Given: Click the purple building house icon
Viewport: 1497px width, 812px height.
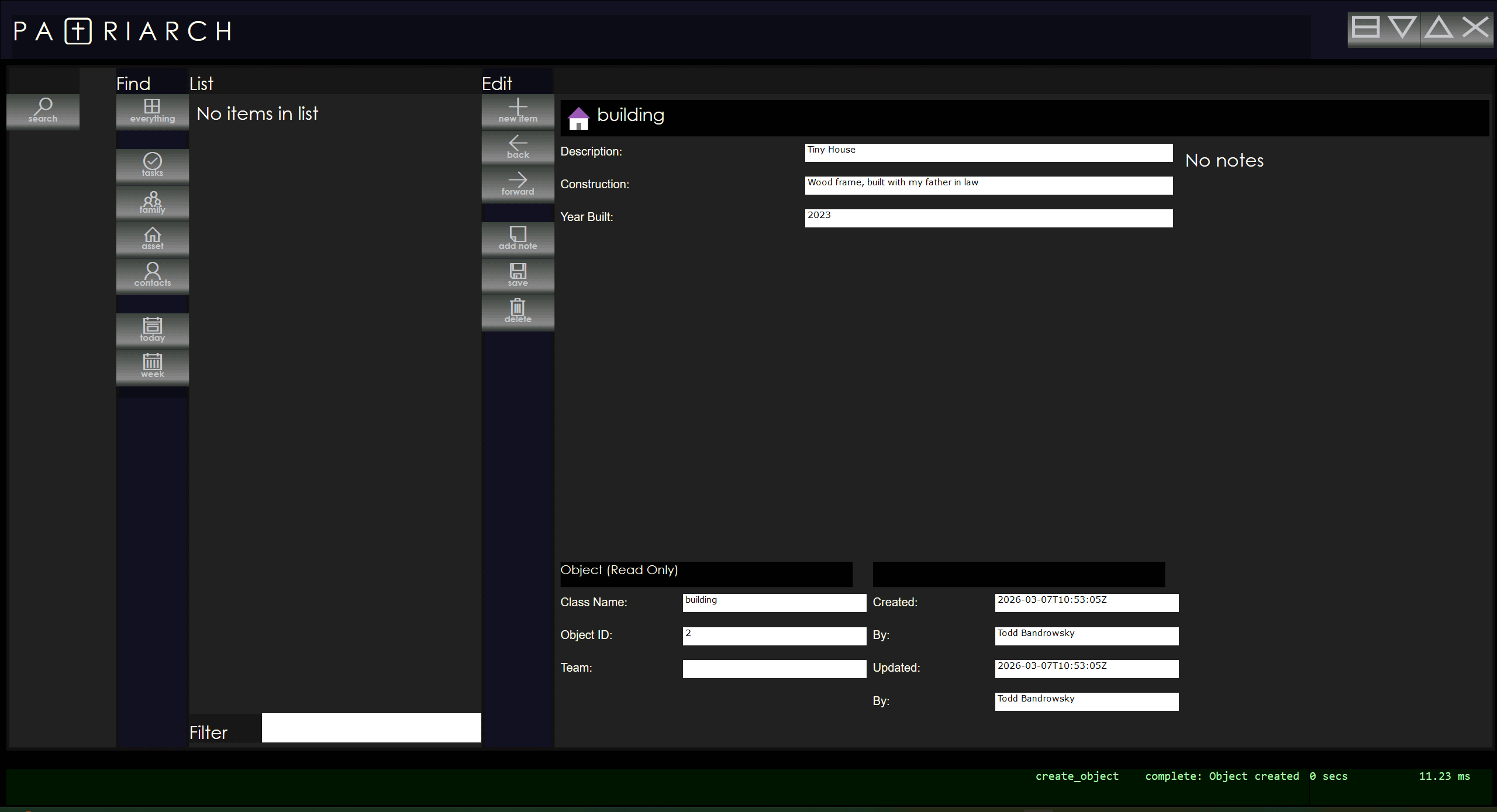Looking at the screenshot, I should (578, 118).
